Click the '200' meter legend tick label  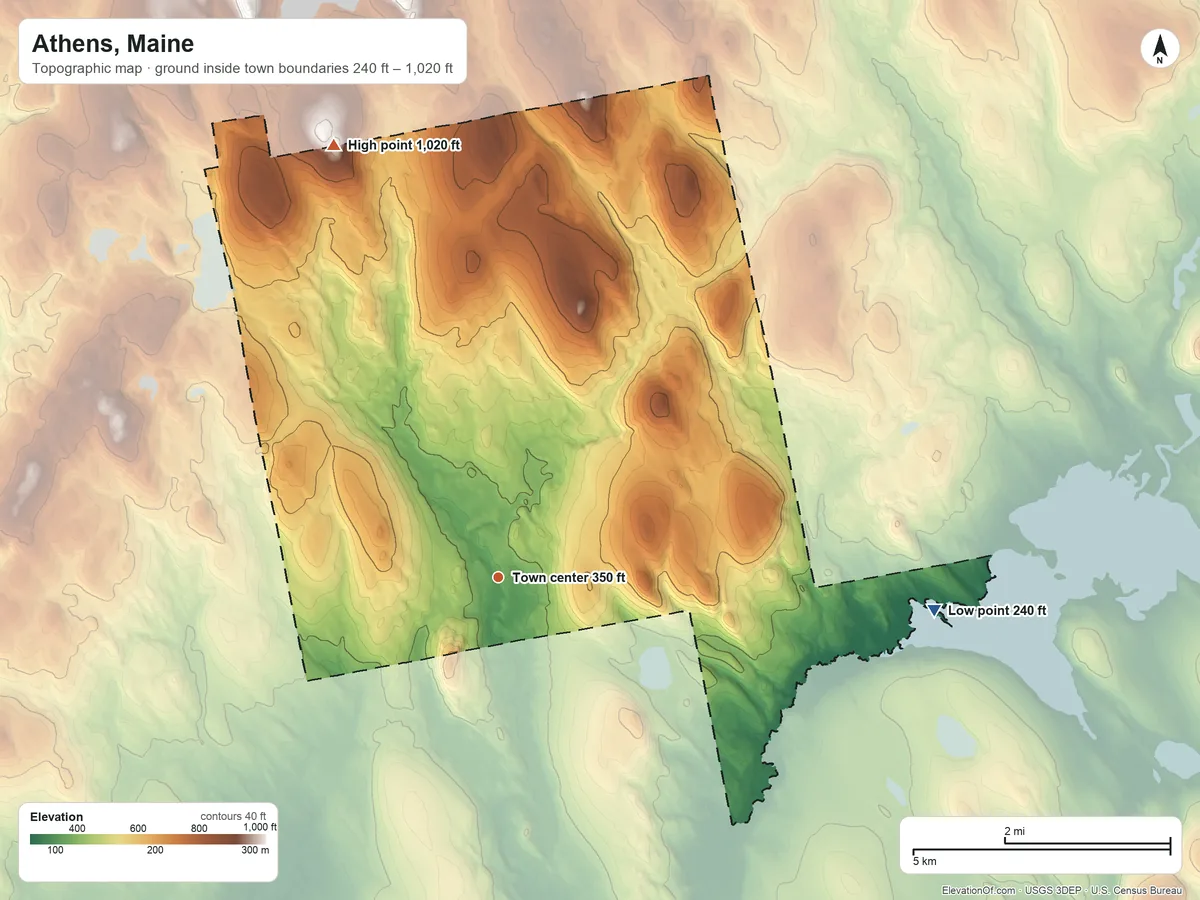tap(155, 850)
